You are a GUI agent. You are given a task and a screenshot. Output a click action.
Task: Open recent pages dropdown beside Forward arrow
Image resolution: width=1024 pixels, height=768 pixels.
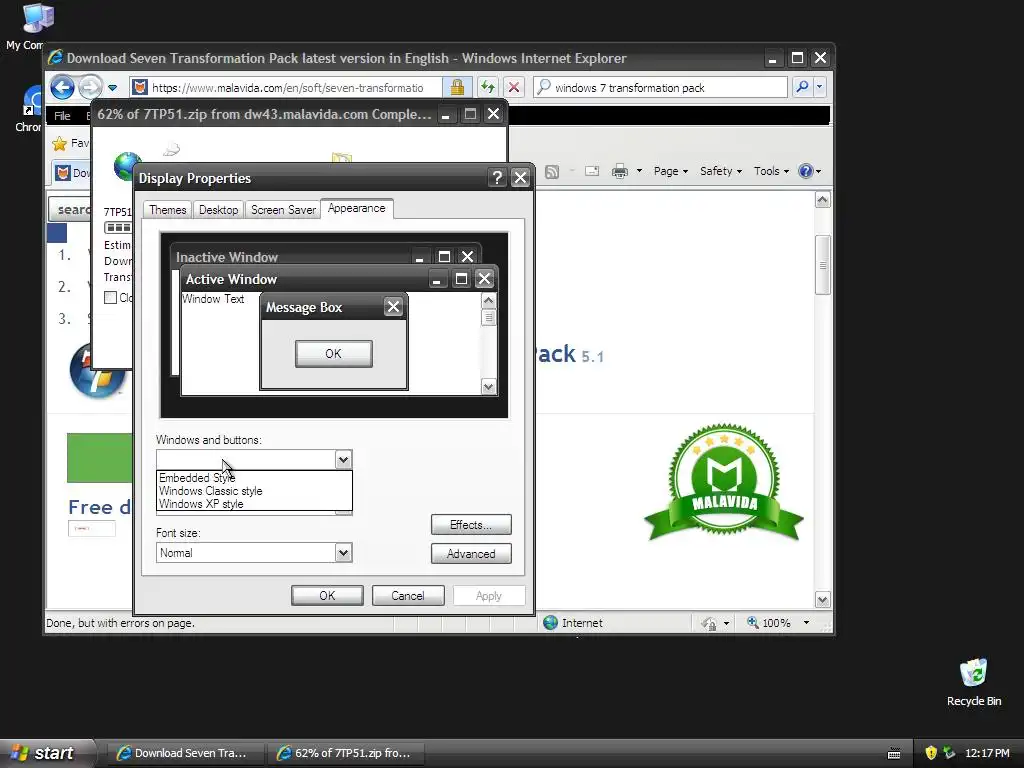[x=112, y=88]
